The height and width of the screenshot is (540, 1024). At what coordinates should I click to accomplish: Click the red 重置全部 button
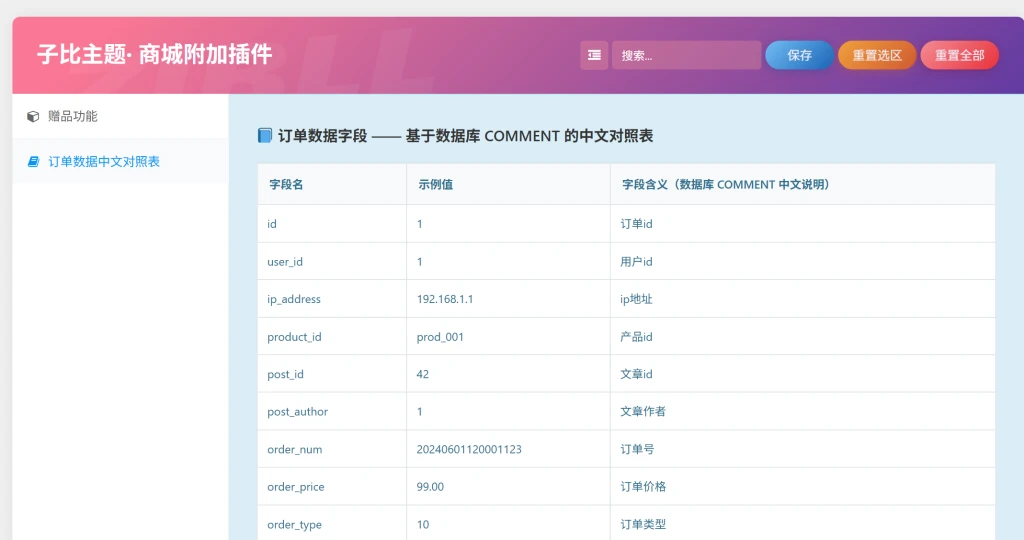959,55
